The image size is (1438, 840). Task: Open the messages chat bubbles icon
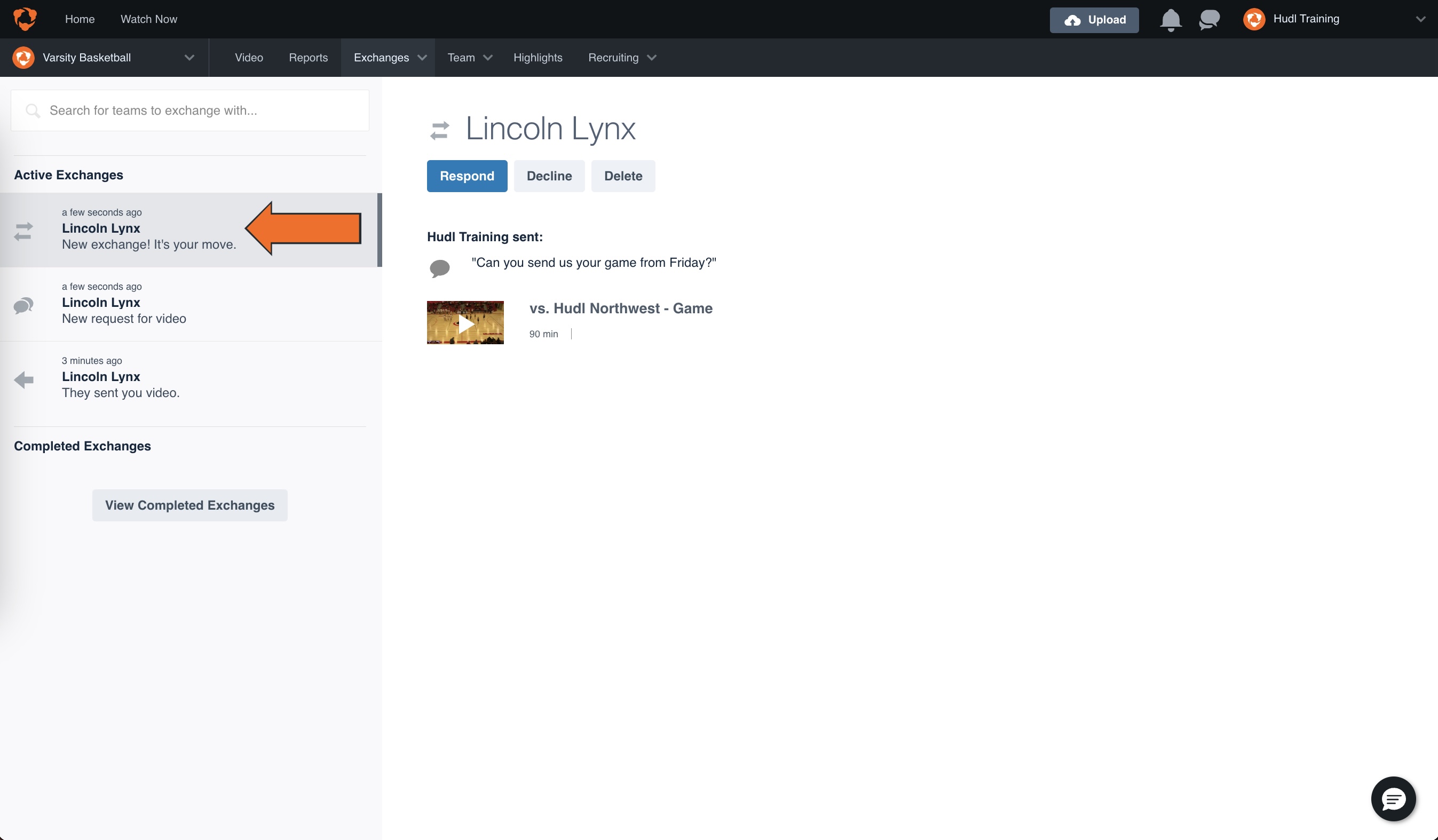pos(1209,19)
